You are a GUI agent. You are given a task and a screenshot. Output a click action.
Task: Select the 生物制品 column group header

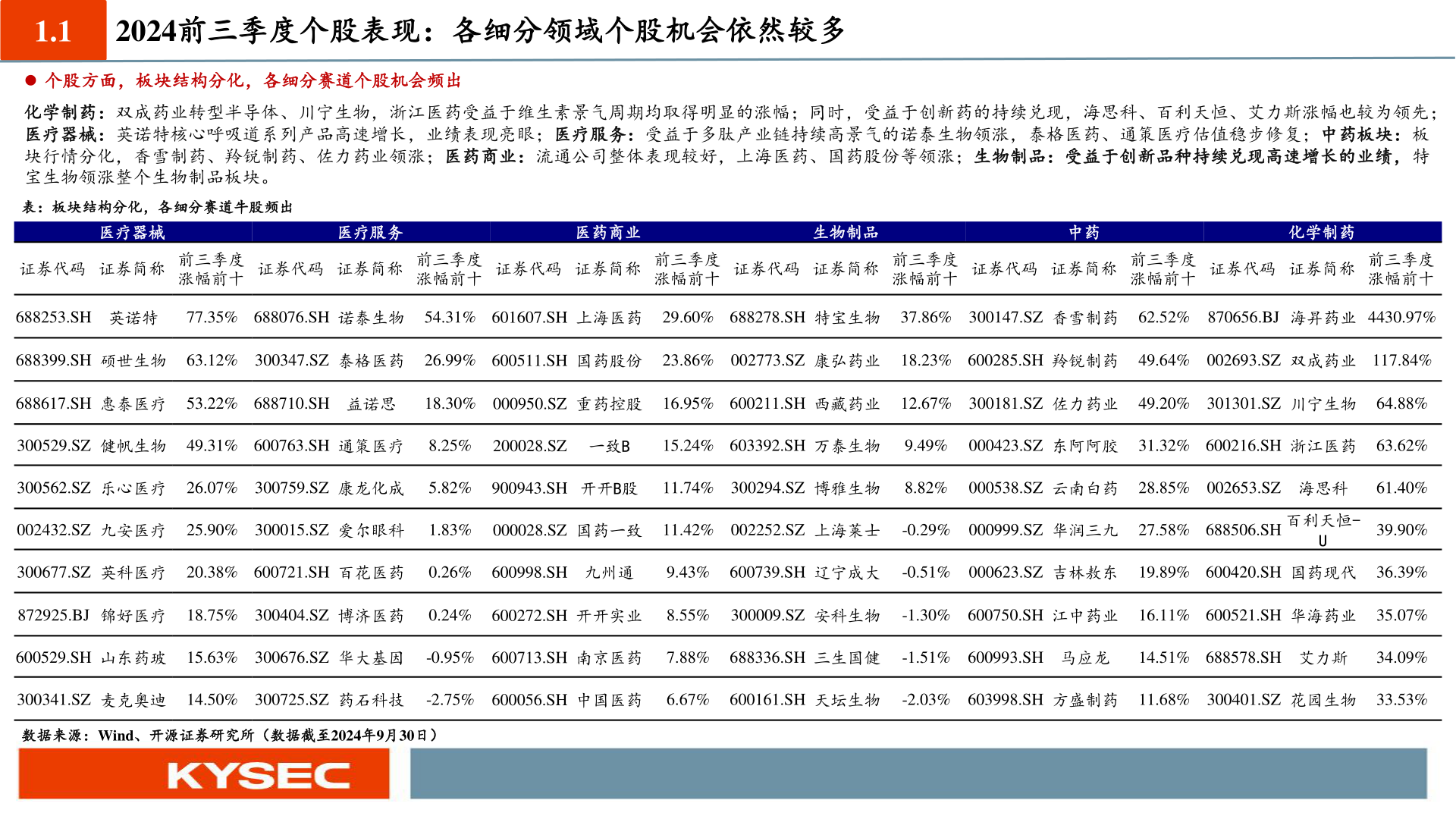click(846, 232)
